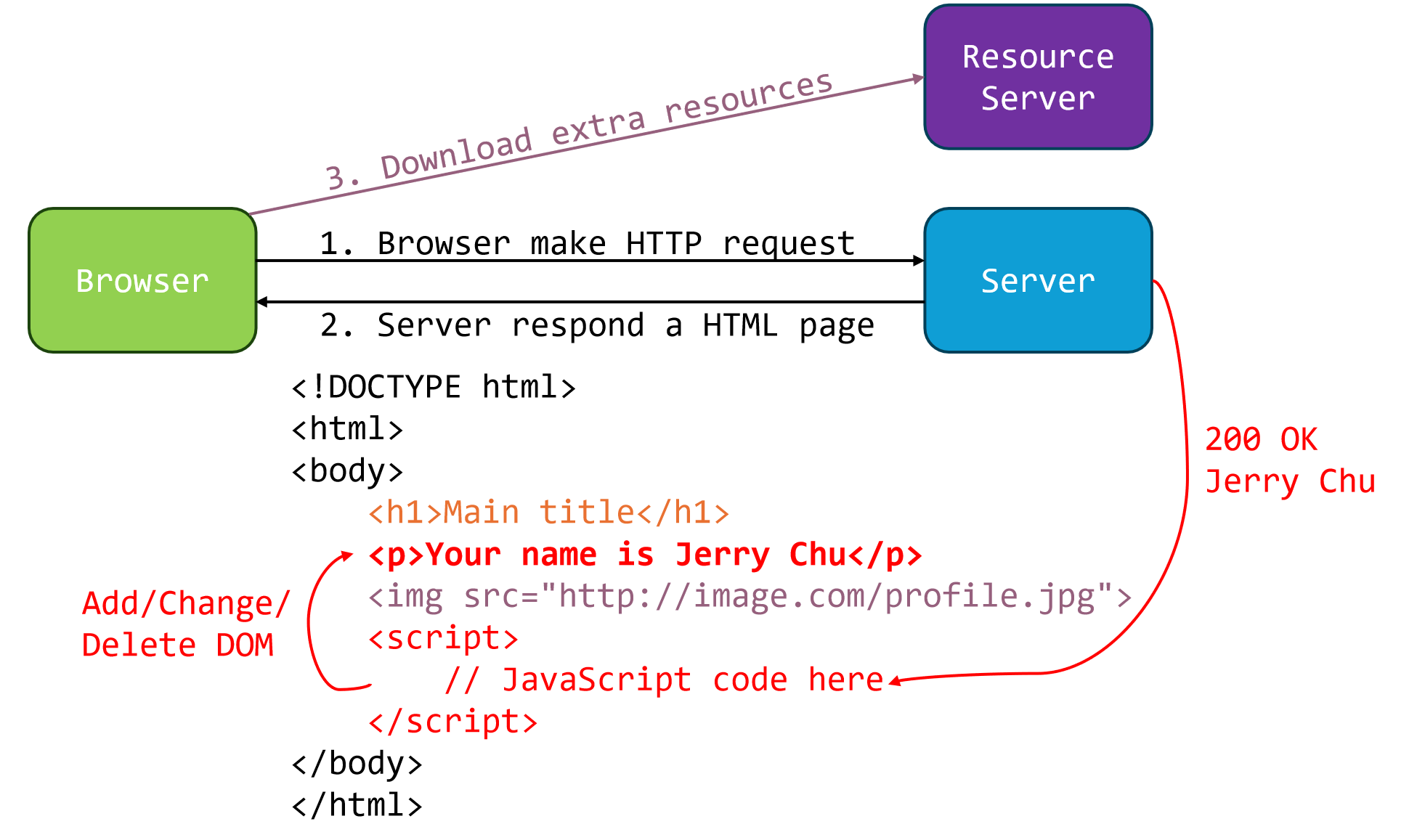Click the green Browser box

(x=142, y=280)
